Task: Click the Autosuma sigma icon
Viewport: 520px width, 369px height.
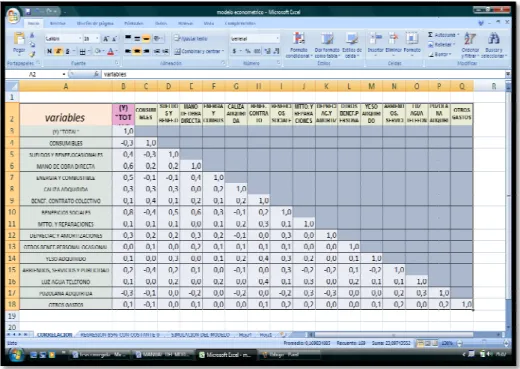Action: pyautogui.click(x=430, y=35)
